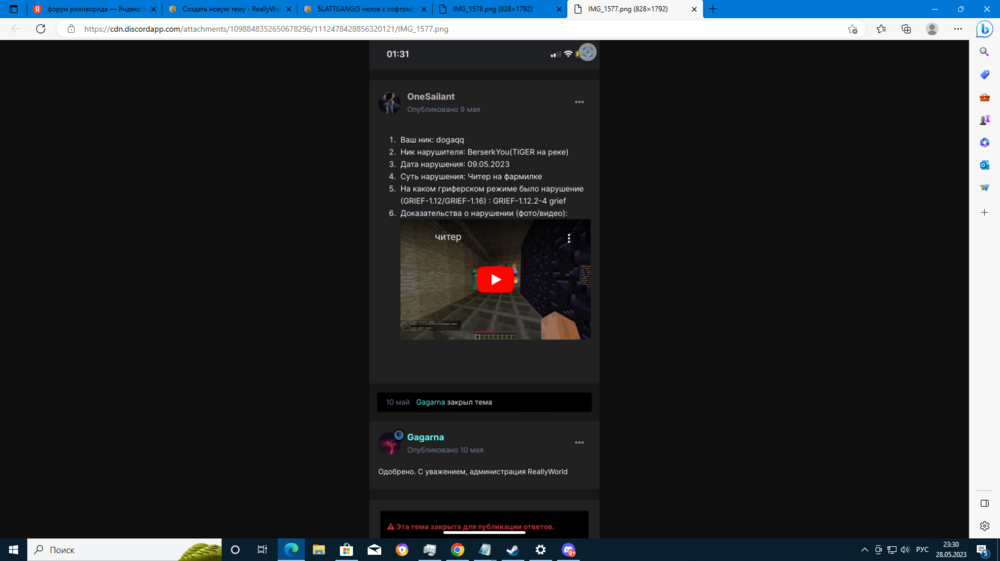Show hidden system tray icons
The image size is (1000, 561).
tap(864, 550)
